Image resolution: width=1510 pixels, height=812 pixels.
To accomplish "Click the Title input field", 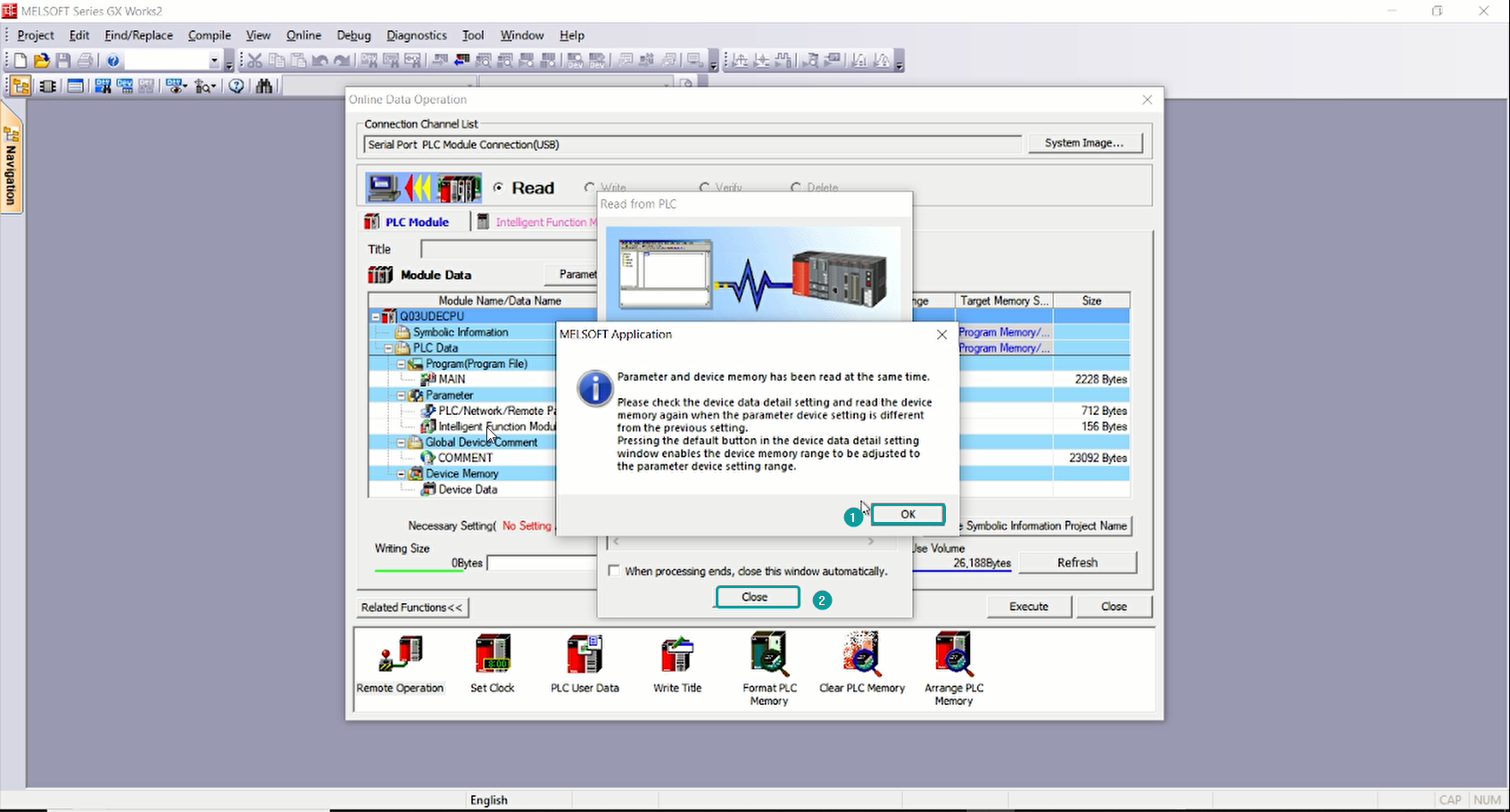I will 509,249.
